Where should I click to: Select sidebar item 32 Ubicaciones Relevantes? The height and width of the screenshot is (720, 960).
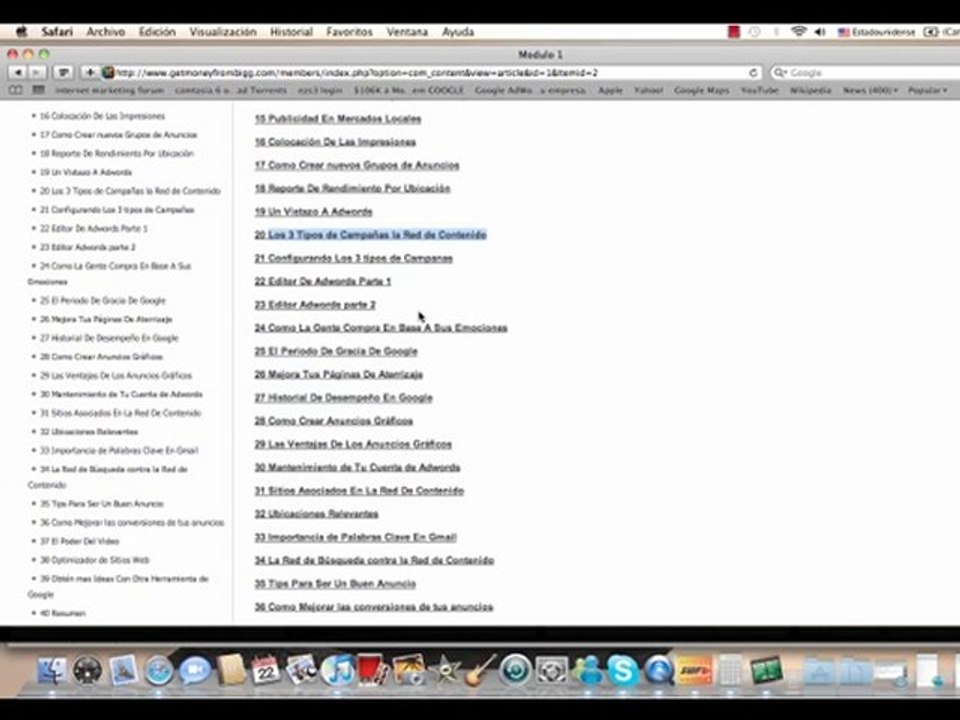point(89,432)
